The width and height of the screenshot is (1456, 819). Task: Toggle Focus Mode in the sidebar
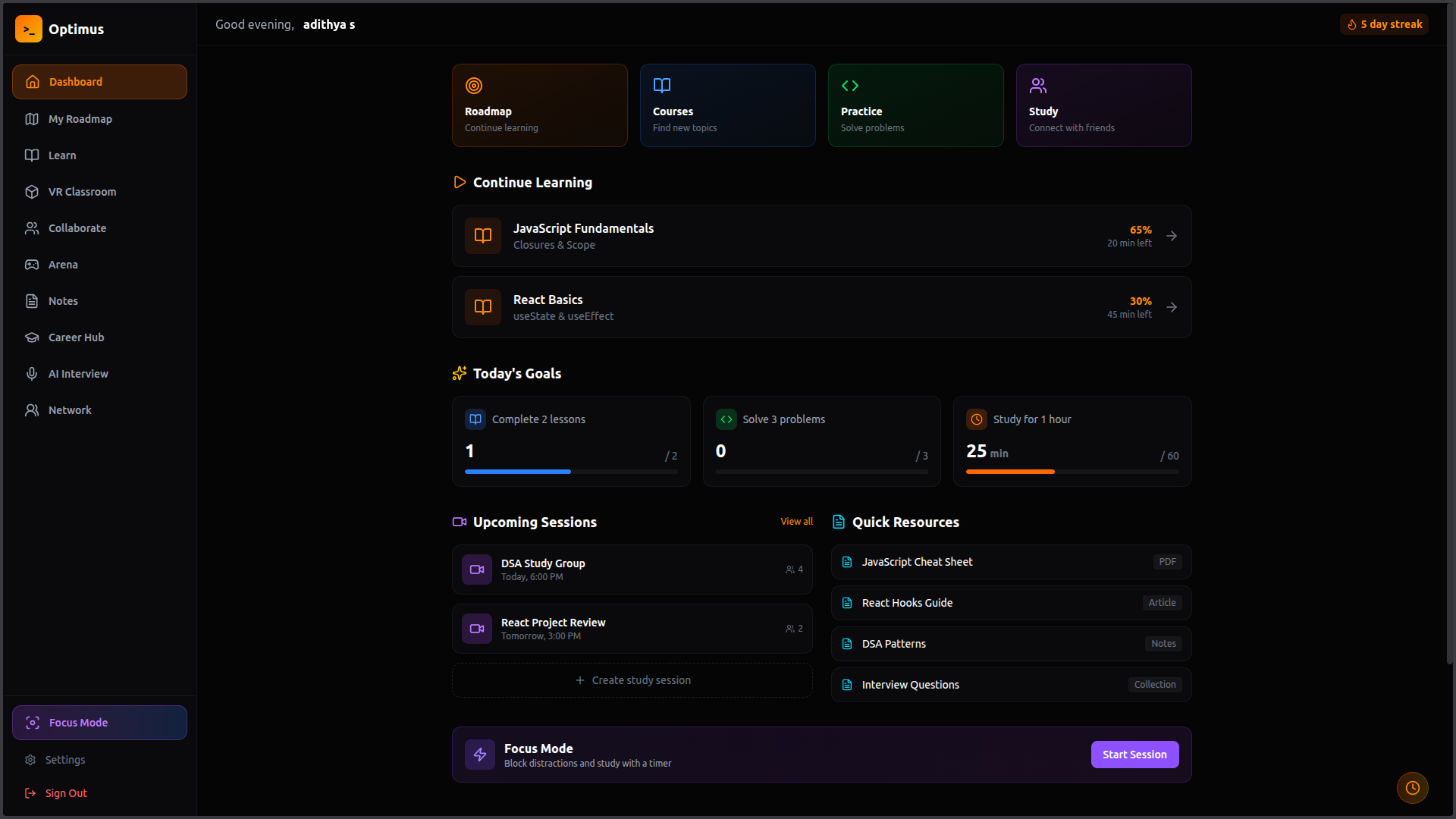point(99,723)
